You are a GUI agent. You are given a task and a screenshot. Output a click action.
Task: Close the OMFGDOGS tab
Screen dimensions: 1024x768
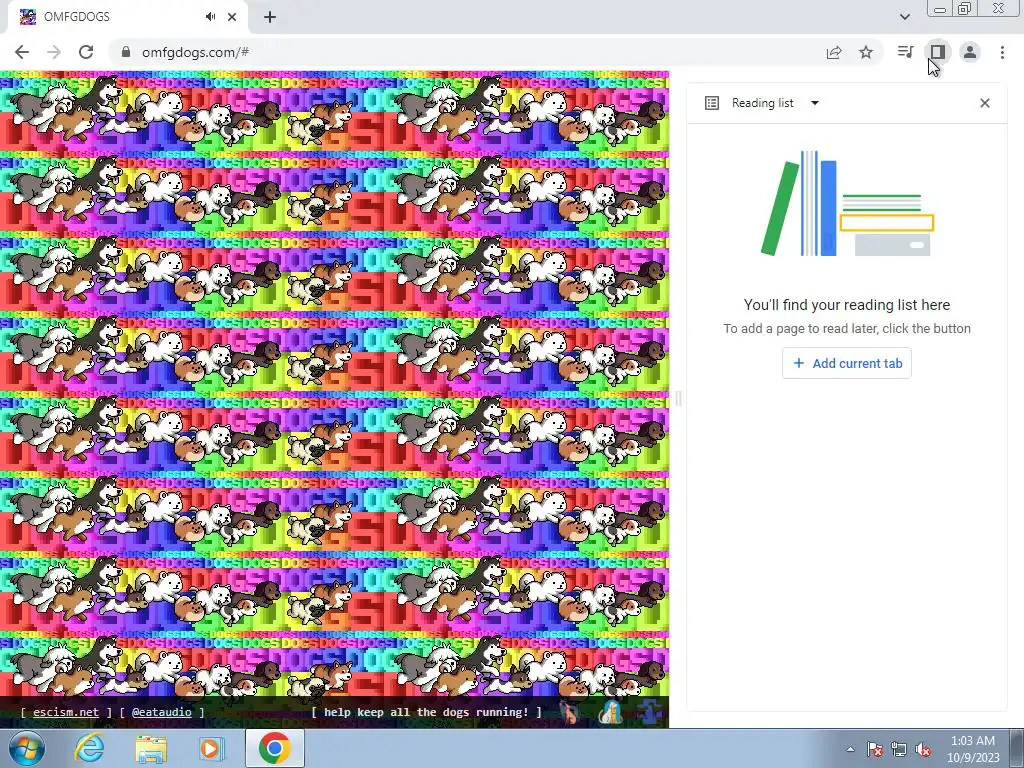click(232, 17)
